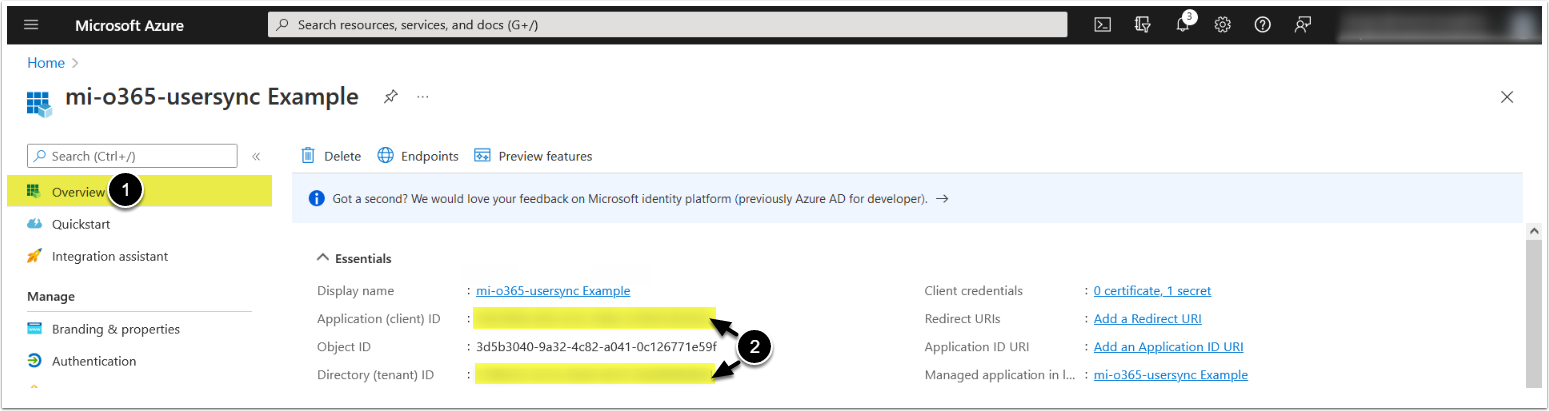Open the Azure portal hamburger menu
The height and width of the screenshot is (411, 1549).
(x=31, y=25)
